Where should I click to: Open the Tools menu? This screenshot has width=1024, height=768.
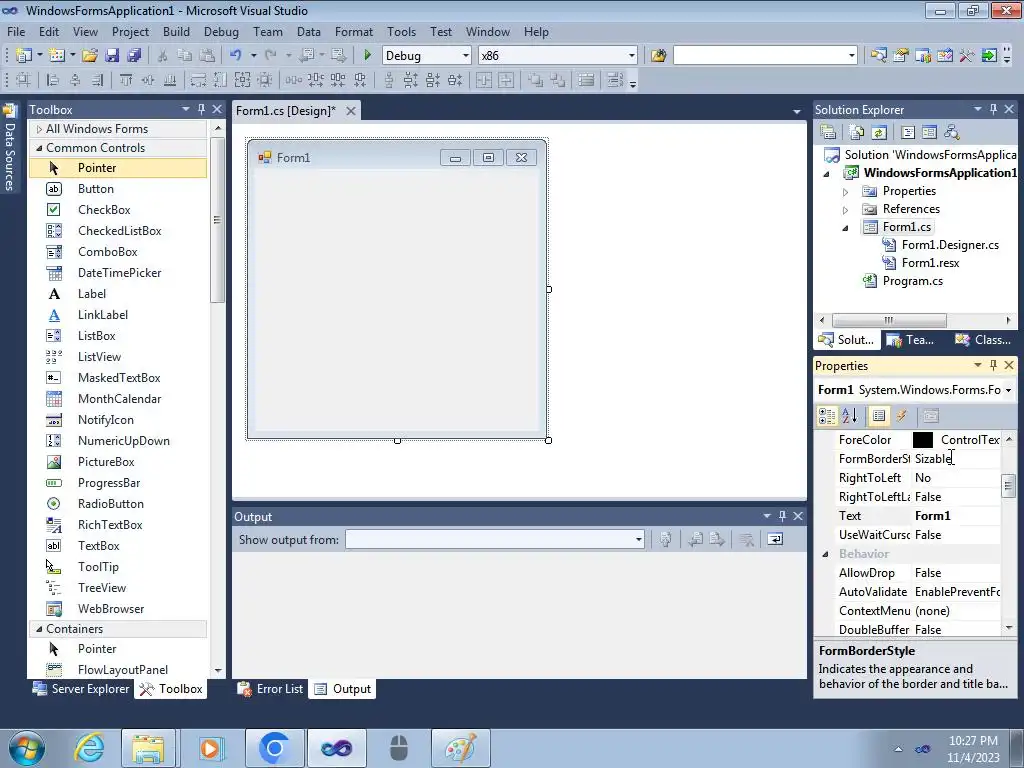coord(401,32)
